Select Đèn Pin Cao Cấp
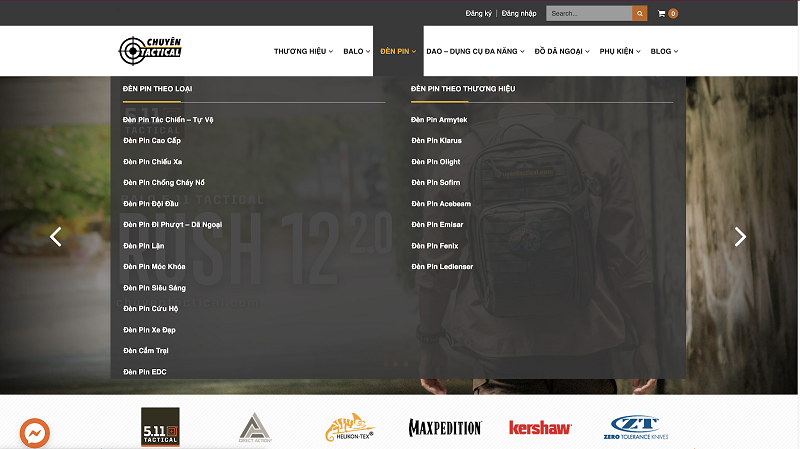 tap(152, 140)
